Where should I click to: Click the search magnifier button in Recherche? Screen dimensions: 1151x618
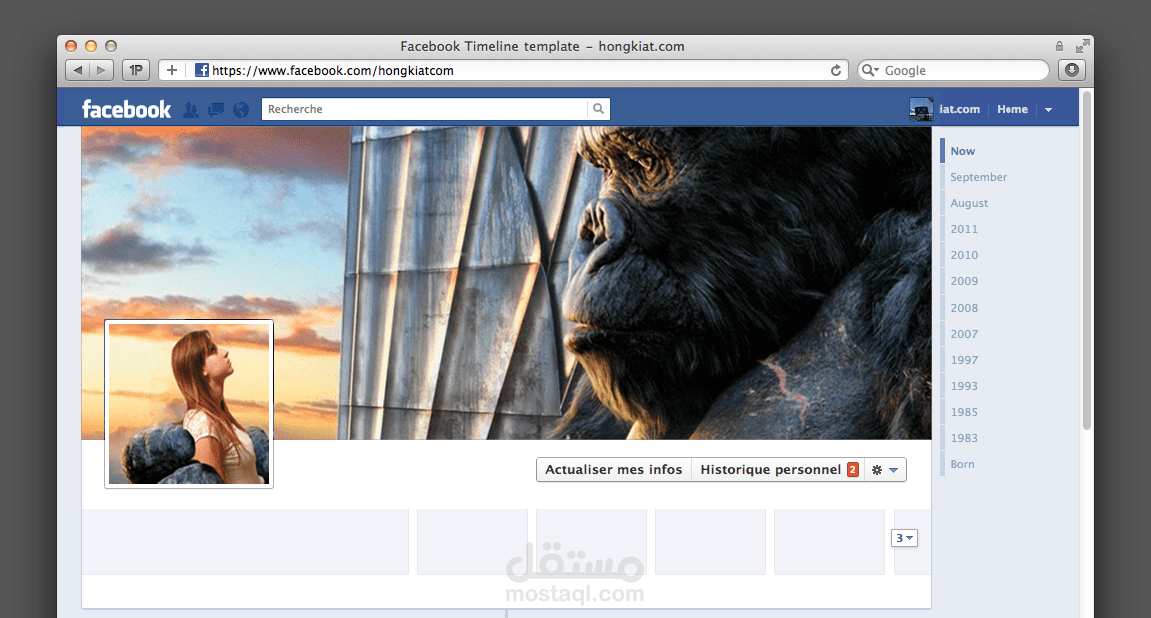pyautogui.click(x=598, y=109)
